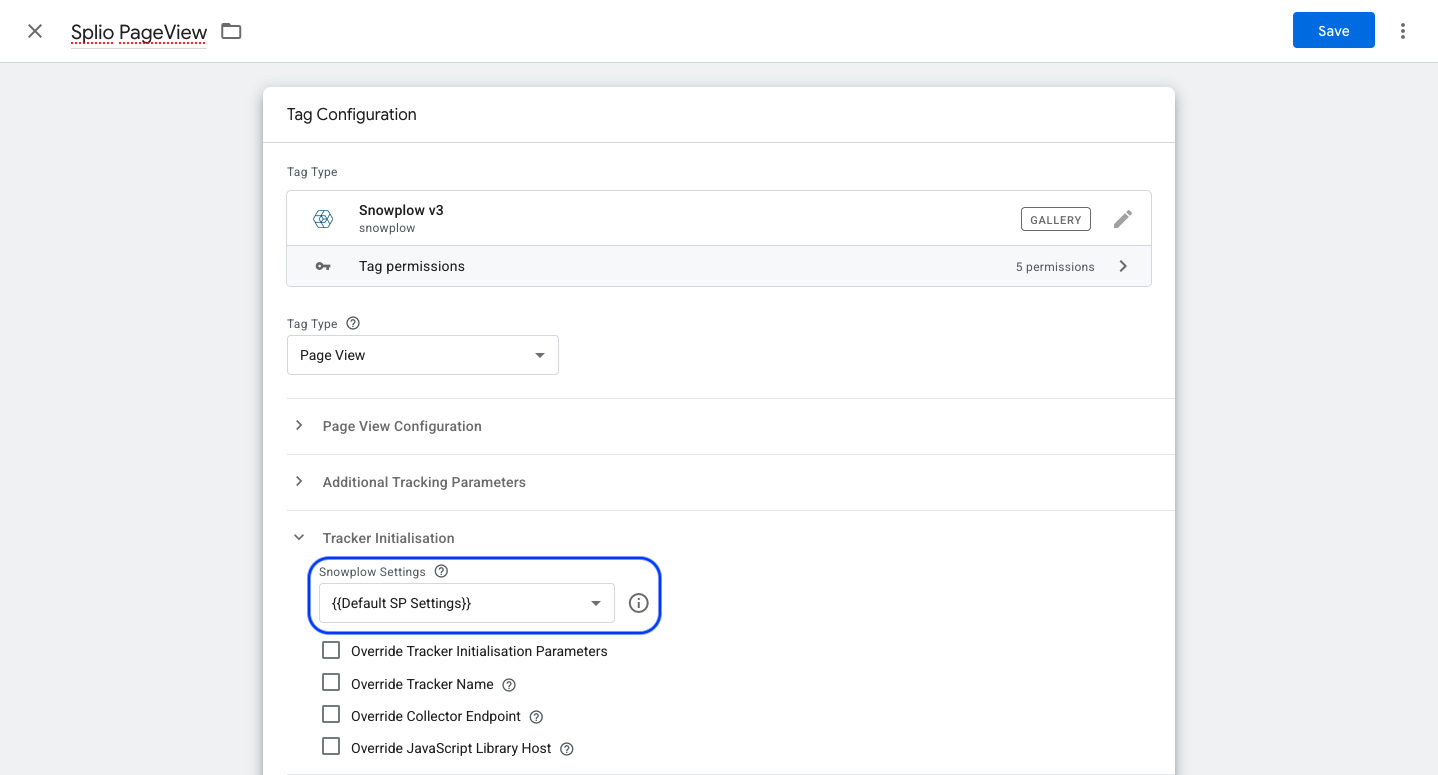Toggle Override JavaScript Library Host checkbox
The image size is (1438, 775).
331,747
